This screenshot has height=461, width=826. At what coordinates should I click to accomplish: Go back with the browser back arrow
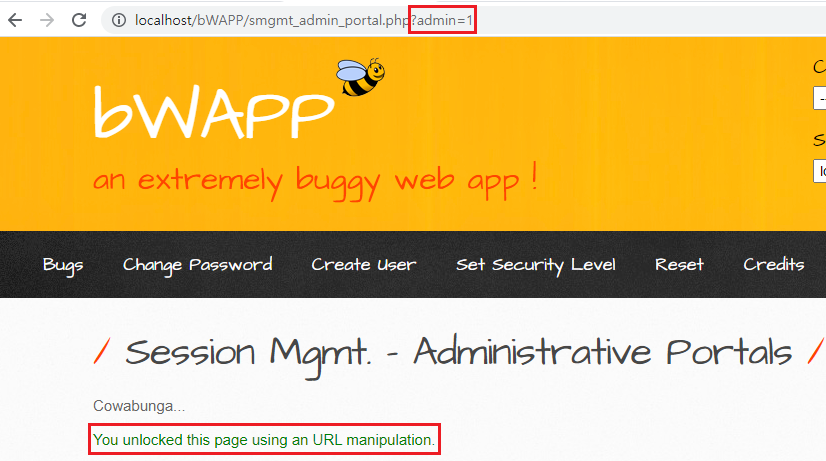coord(15,20)
